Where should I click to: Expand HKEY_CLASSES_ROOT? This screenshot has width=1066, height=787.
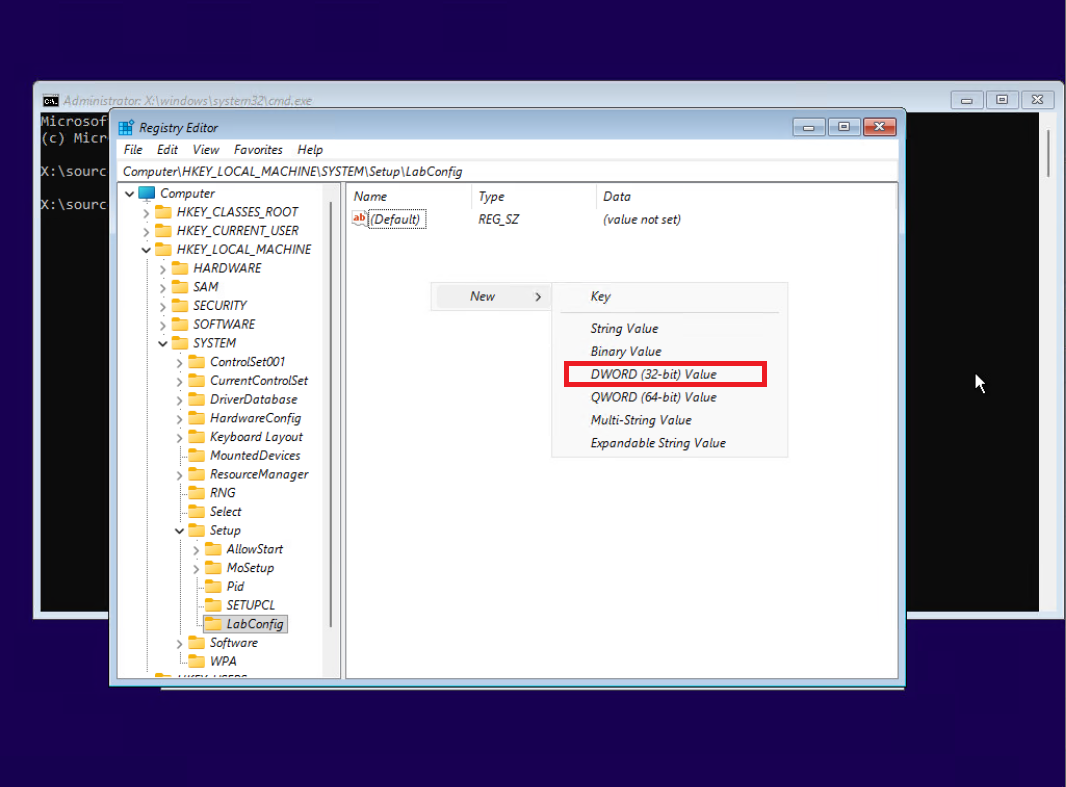[147, 211]
